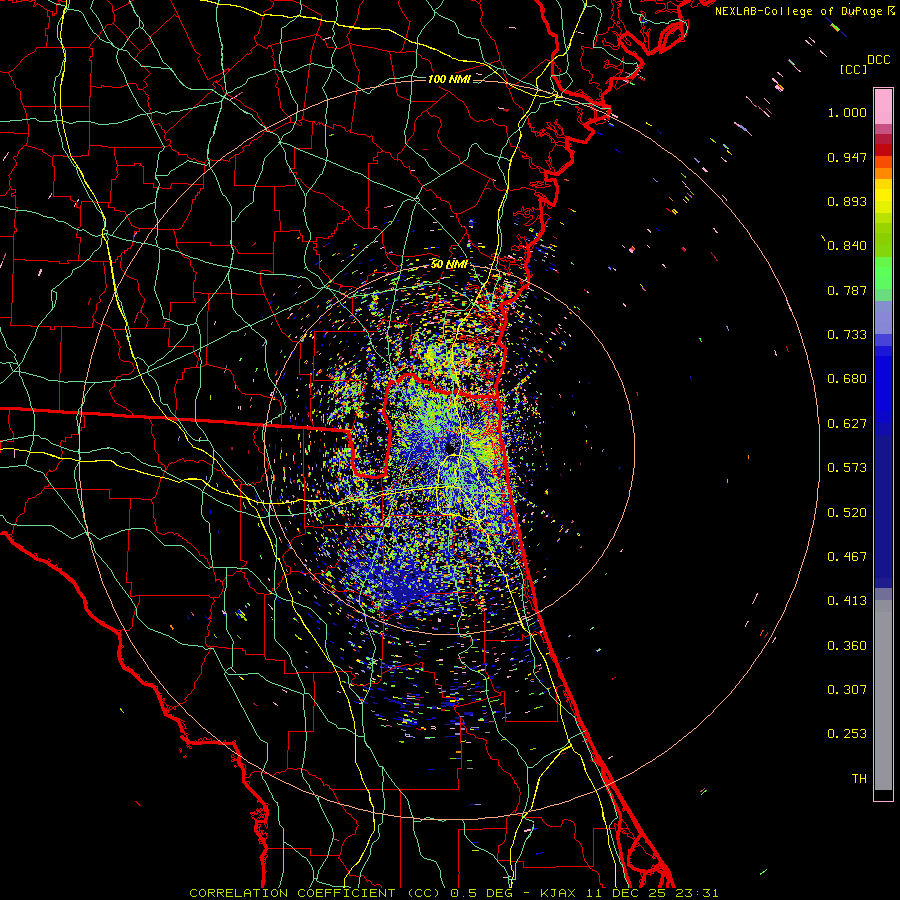
Task: Click the pink segment of the color bar
Action: point(883,106)
